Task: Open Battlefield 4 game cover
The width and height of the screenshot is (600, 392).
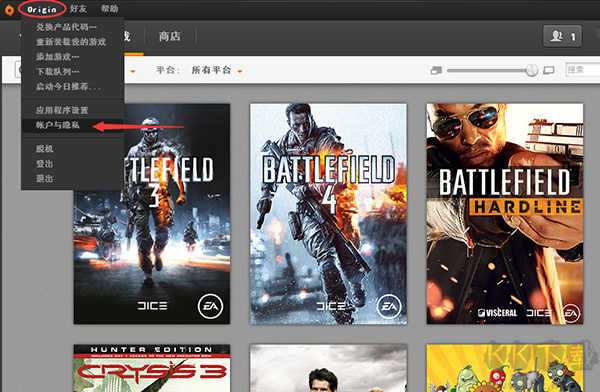Action: point(328,214)
